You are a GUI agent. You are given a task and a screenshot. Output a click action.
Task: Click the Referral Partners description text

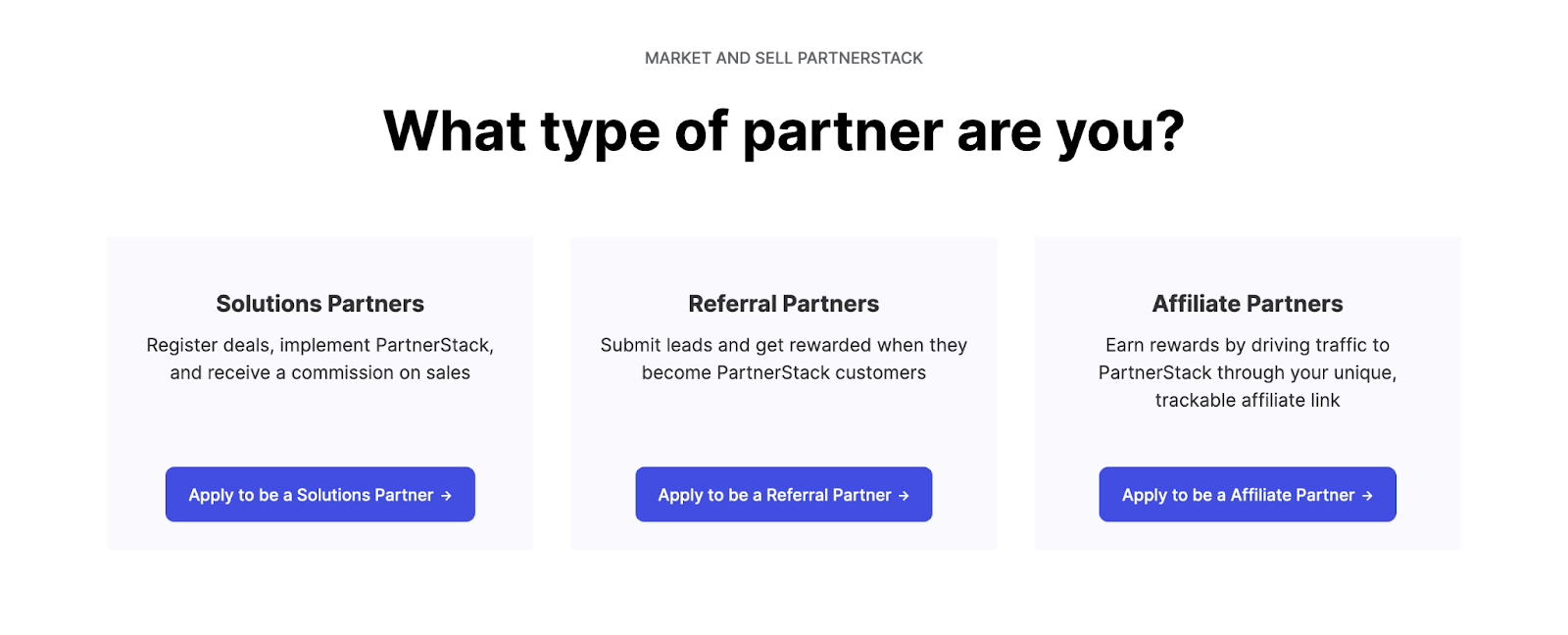[x=783, y=359]
